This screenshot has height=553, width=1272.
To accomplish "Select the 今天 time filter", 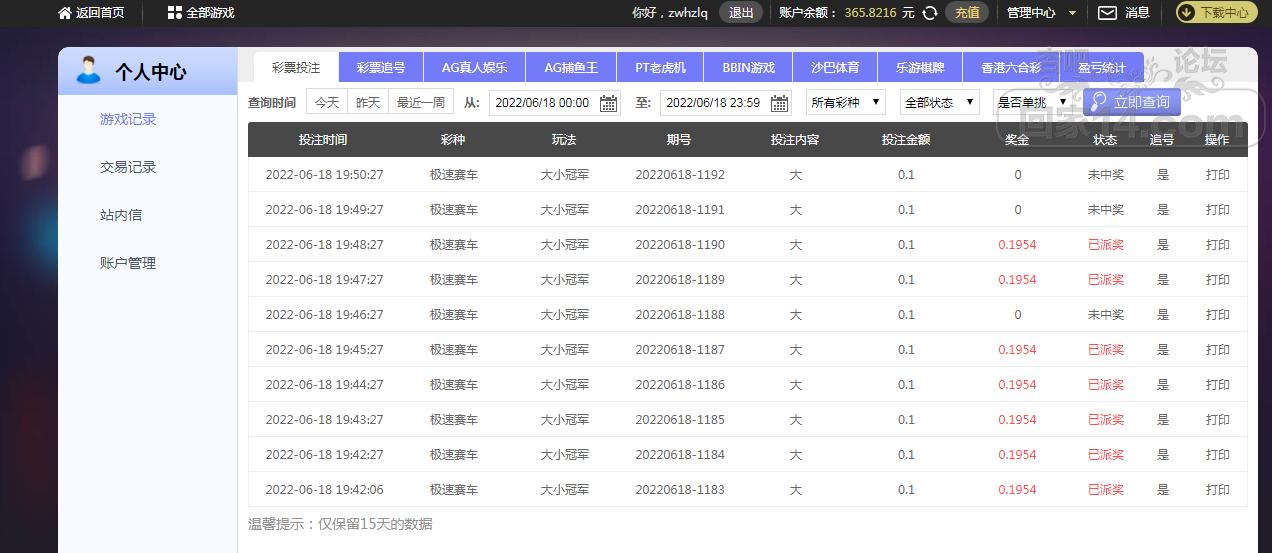I will click(x=327, y=102).
